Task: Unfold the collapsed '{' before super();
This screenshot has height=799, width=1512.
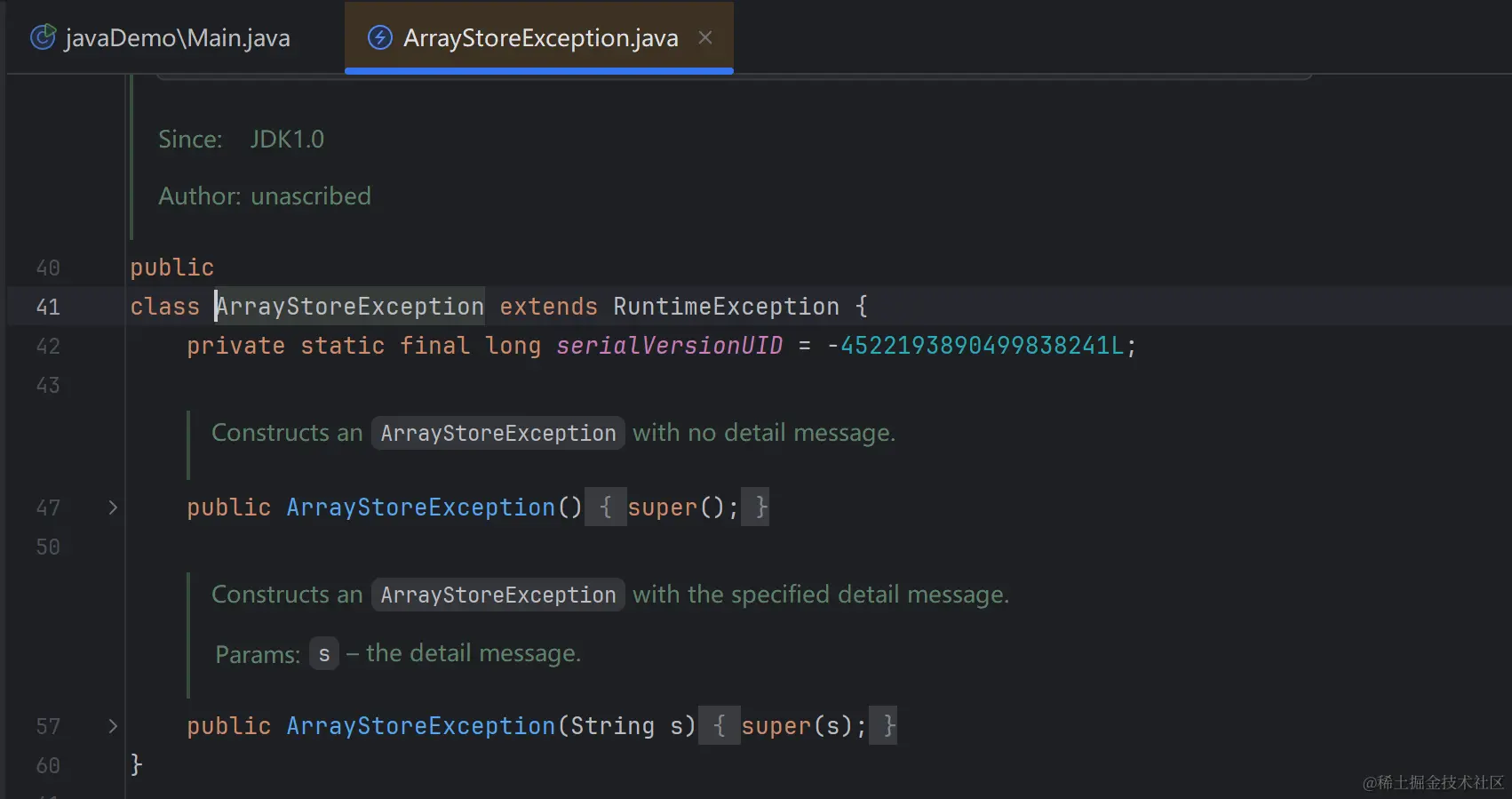Action: [606, 507]
